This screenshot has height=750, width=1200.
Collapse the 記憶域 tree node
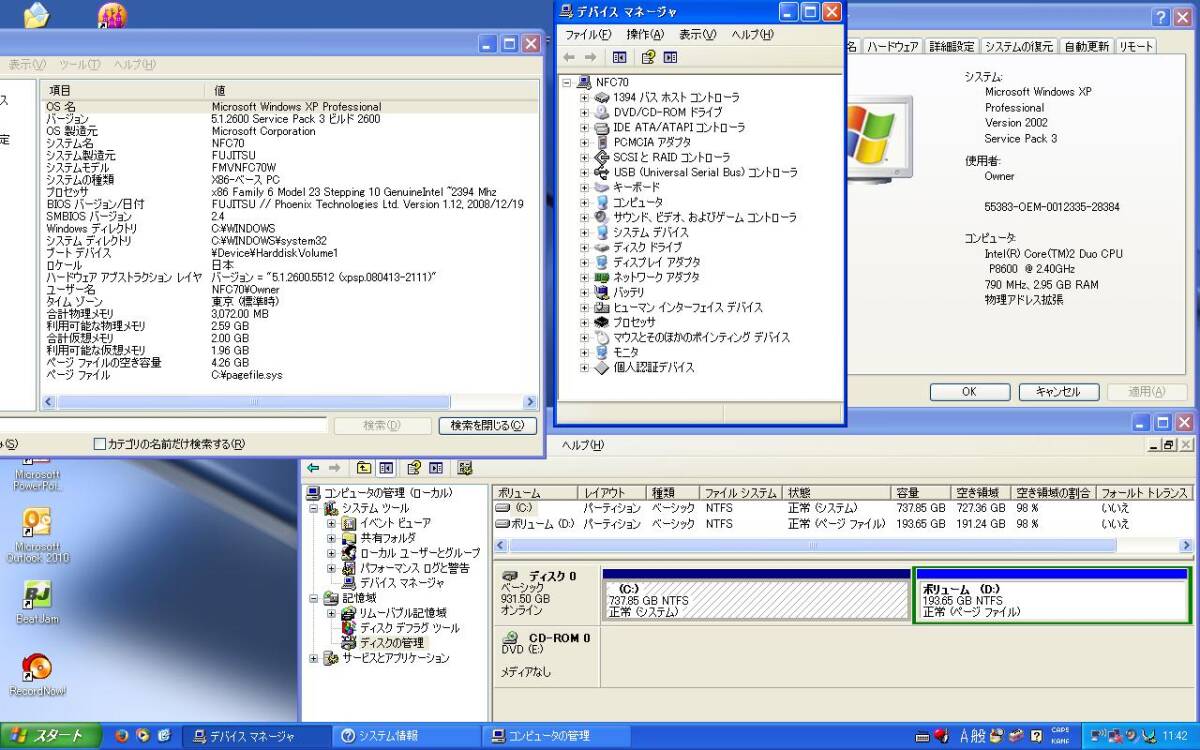click(314, 598)
